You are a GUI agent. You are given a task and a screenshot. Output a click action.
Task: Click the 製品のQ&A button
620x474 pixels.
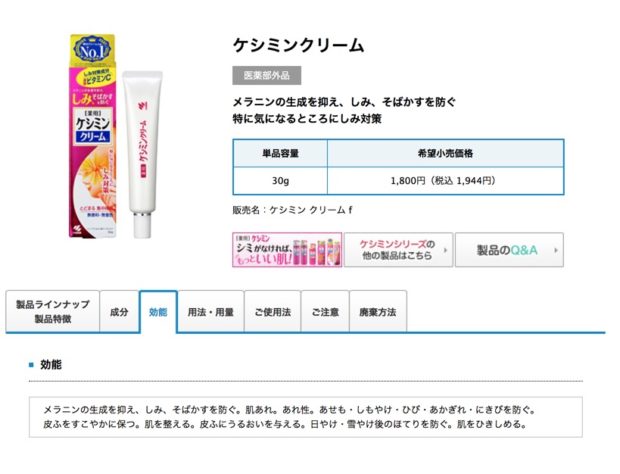(509, 250)
